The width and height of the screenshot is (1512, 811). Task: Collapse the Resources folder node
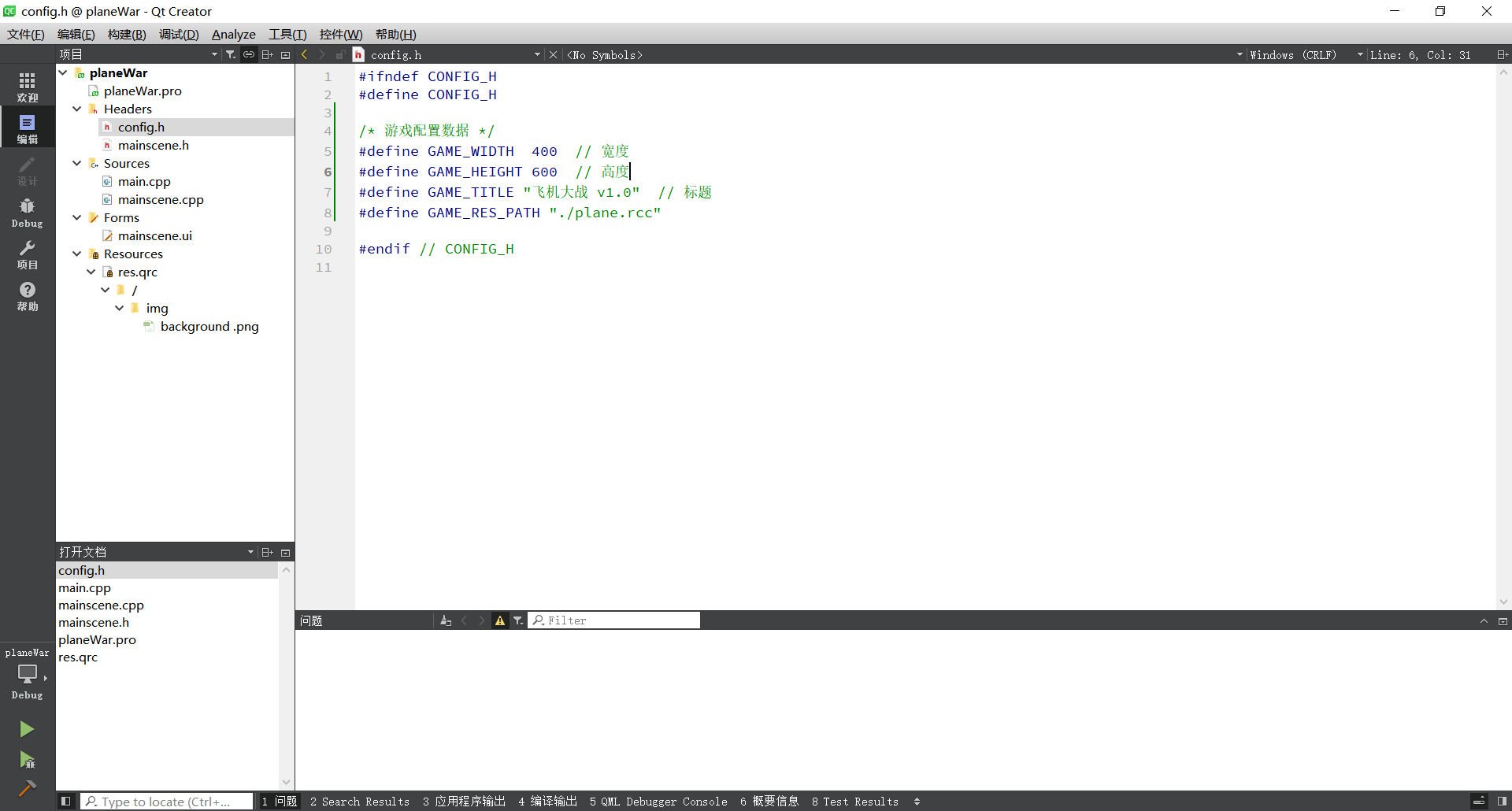77,254
